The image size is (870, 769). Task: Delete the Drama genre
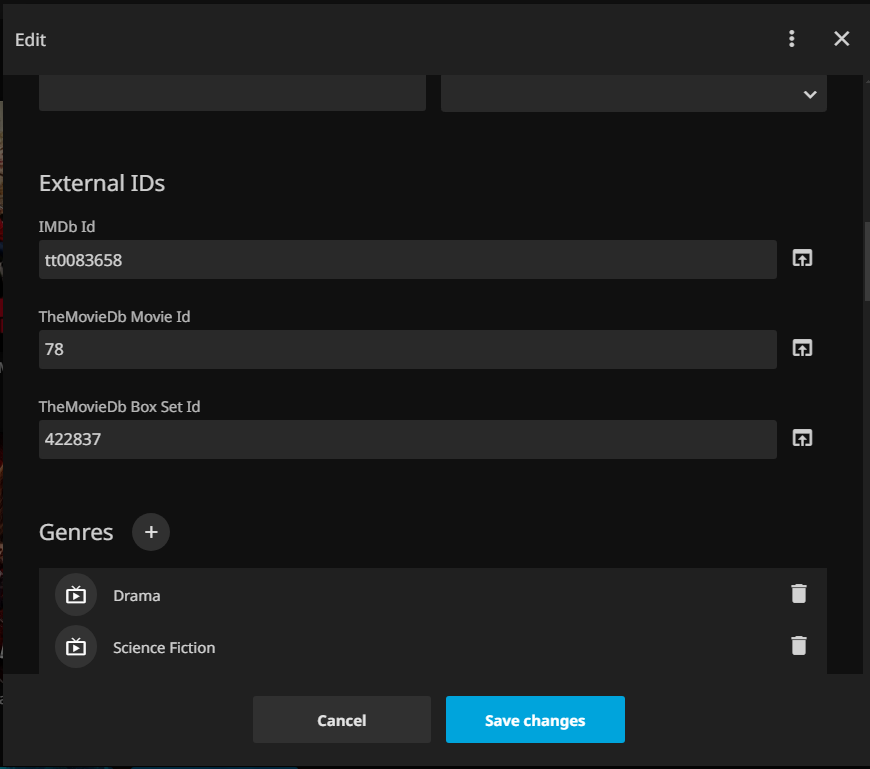pyautogui.click(x=798, y=594)
